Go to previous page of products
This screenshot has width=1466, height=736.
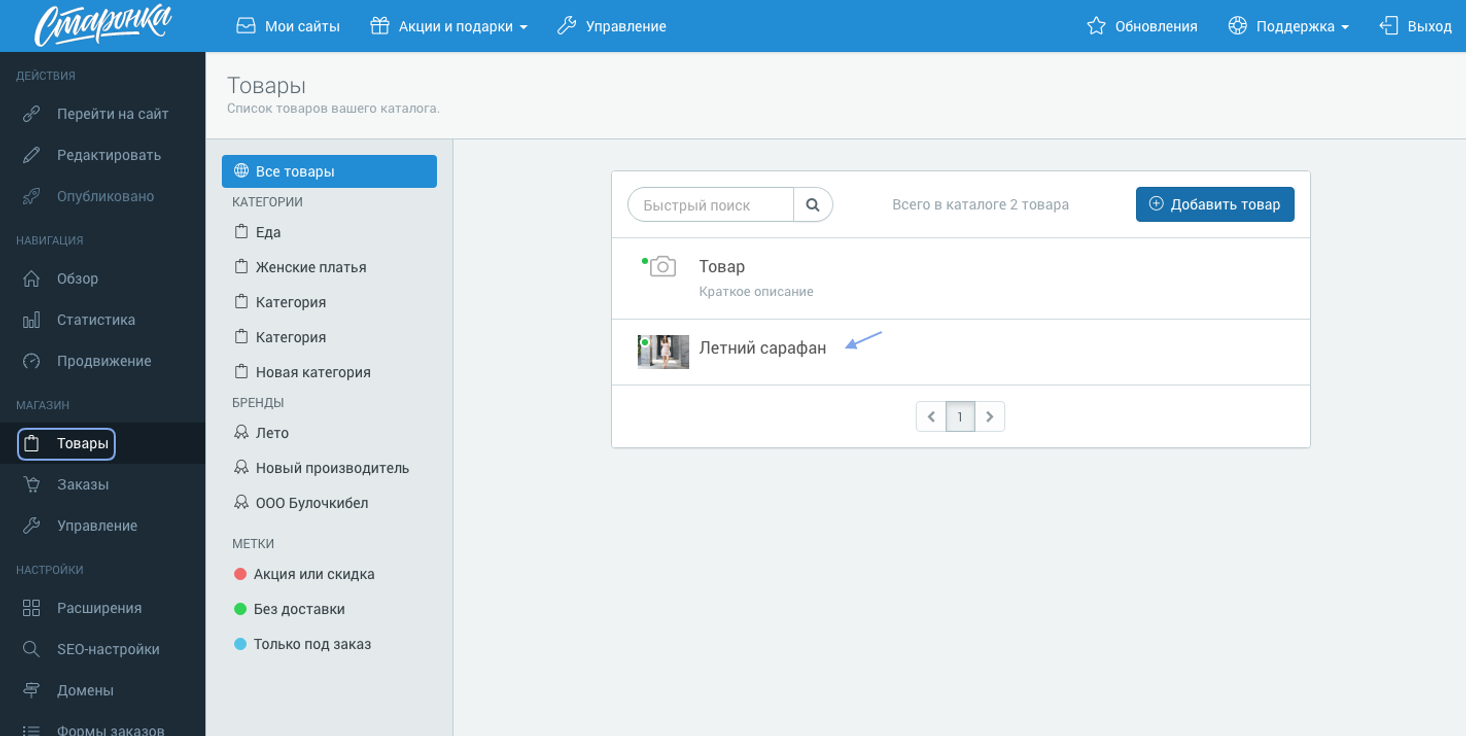(931, 417)
